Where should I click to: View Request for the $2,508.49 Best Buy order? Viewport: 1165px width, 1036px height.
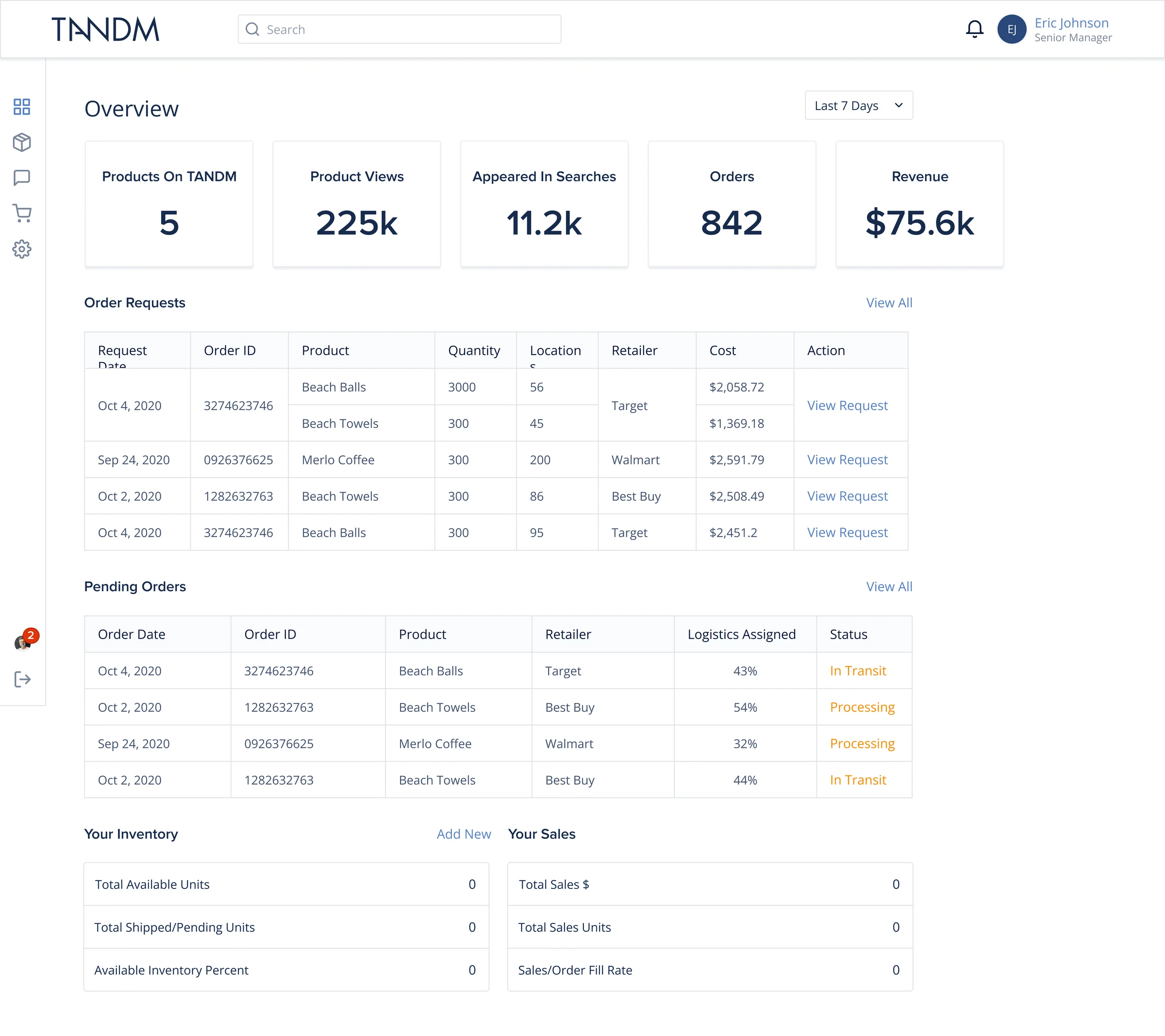coord(847,496)
